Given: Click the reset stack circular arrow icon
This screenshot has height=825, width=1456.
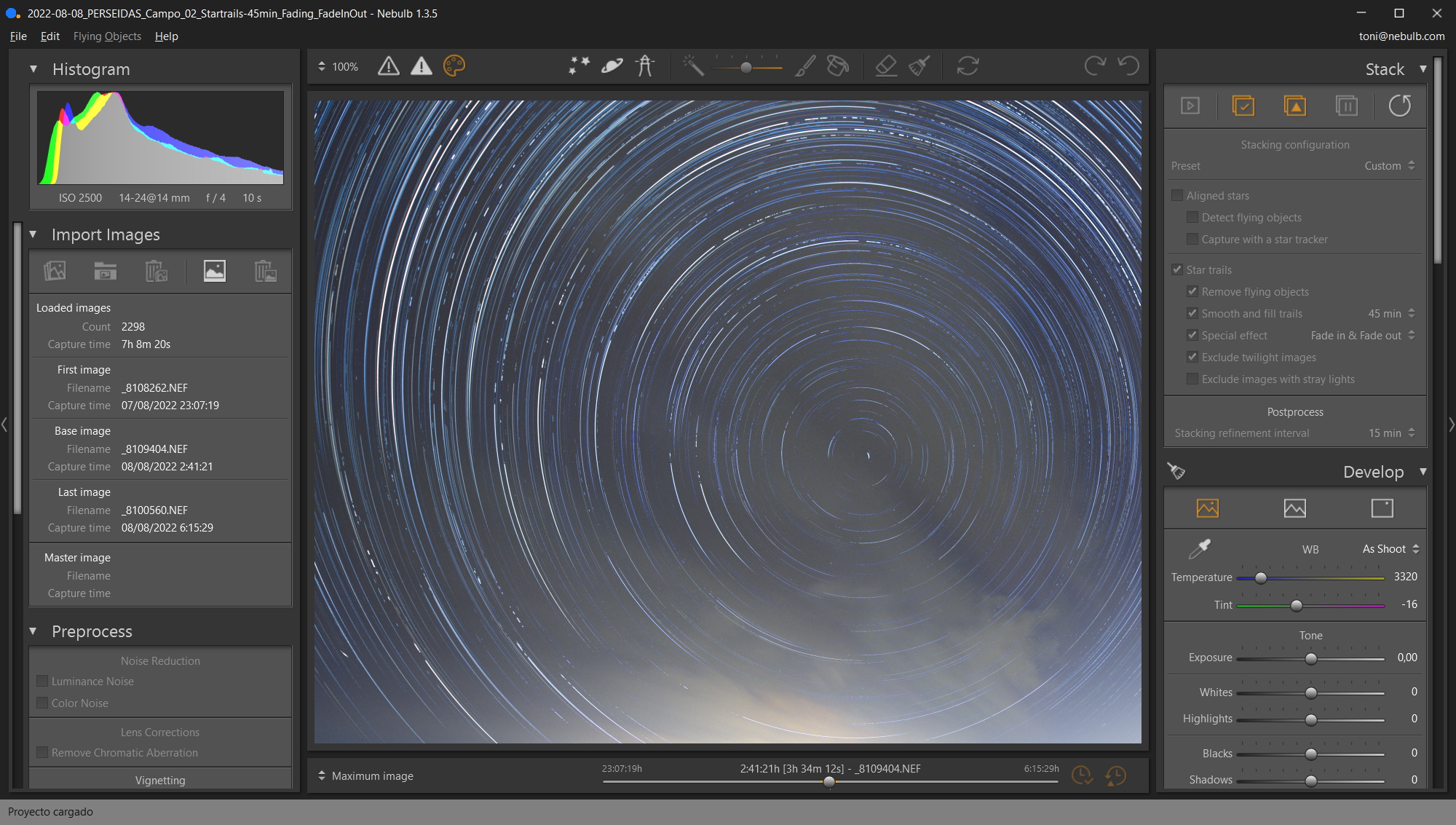Looking at the screenshot, I should [x=1399, y=106].
